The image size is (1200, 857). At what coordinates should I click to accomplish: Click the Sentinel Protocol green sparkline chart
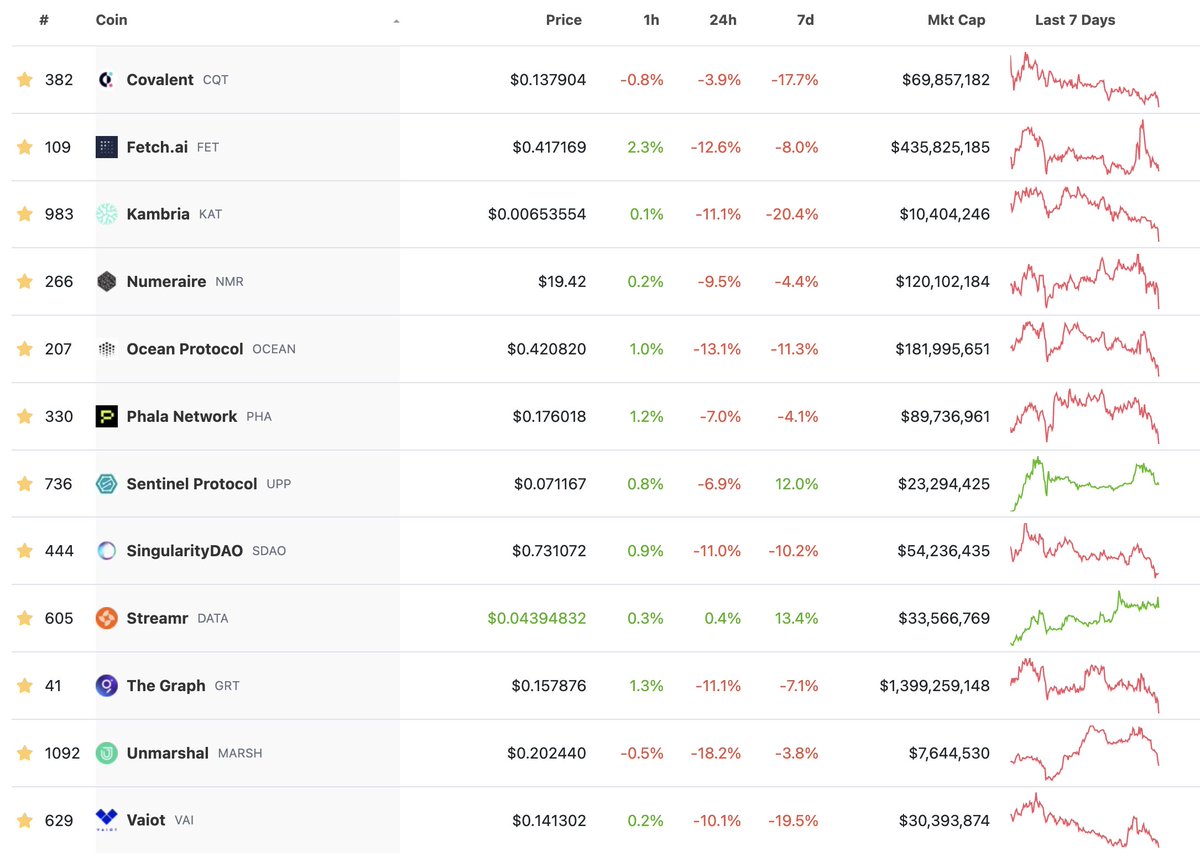(1085, 484)
